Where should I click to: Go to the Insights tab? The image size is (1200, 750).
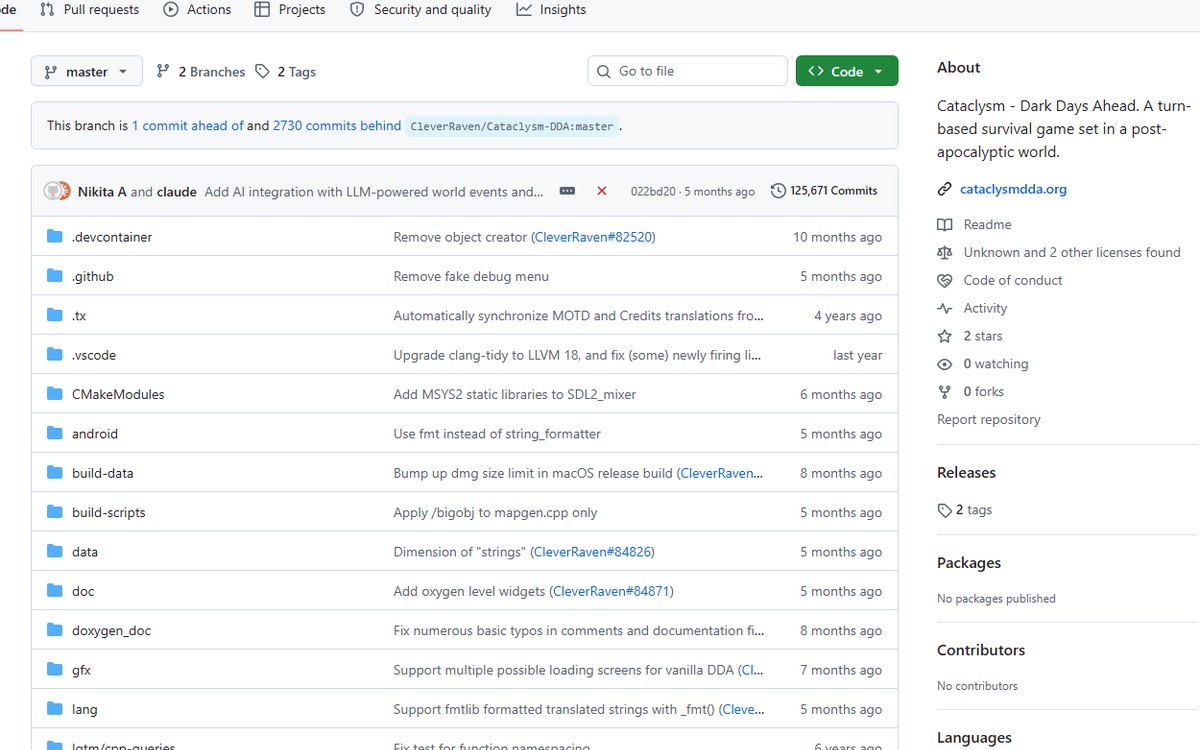pos(551,10)
